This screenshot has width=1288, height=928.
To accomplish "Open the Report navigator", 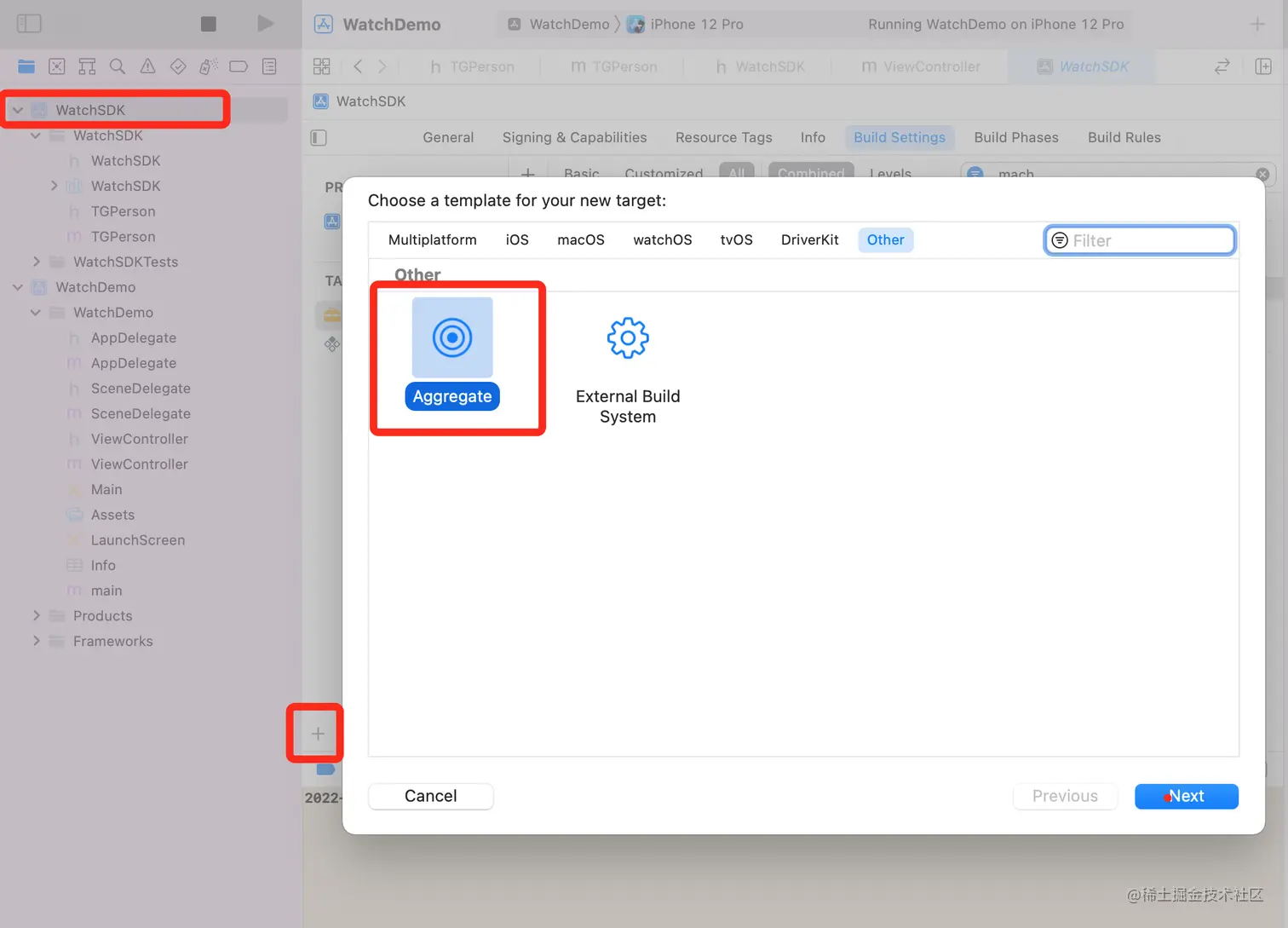I will click(269, 66).
